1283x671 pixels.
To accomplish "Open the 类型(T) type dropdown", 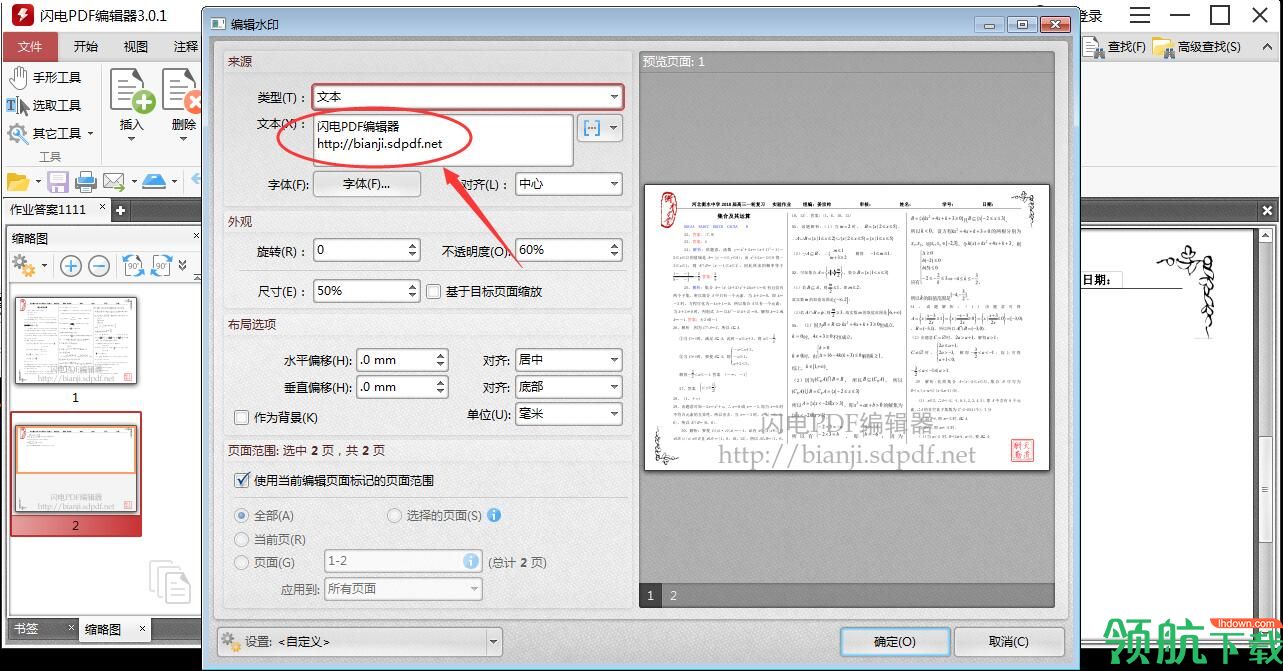I will [x=468, y=97].
